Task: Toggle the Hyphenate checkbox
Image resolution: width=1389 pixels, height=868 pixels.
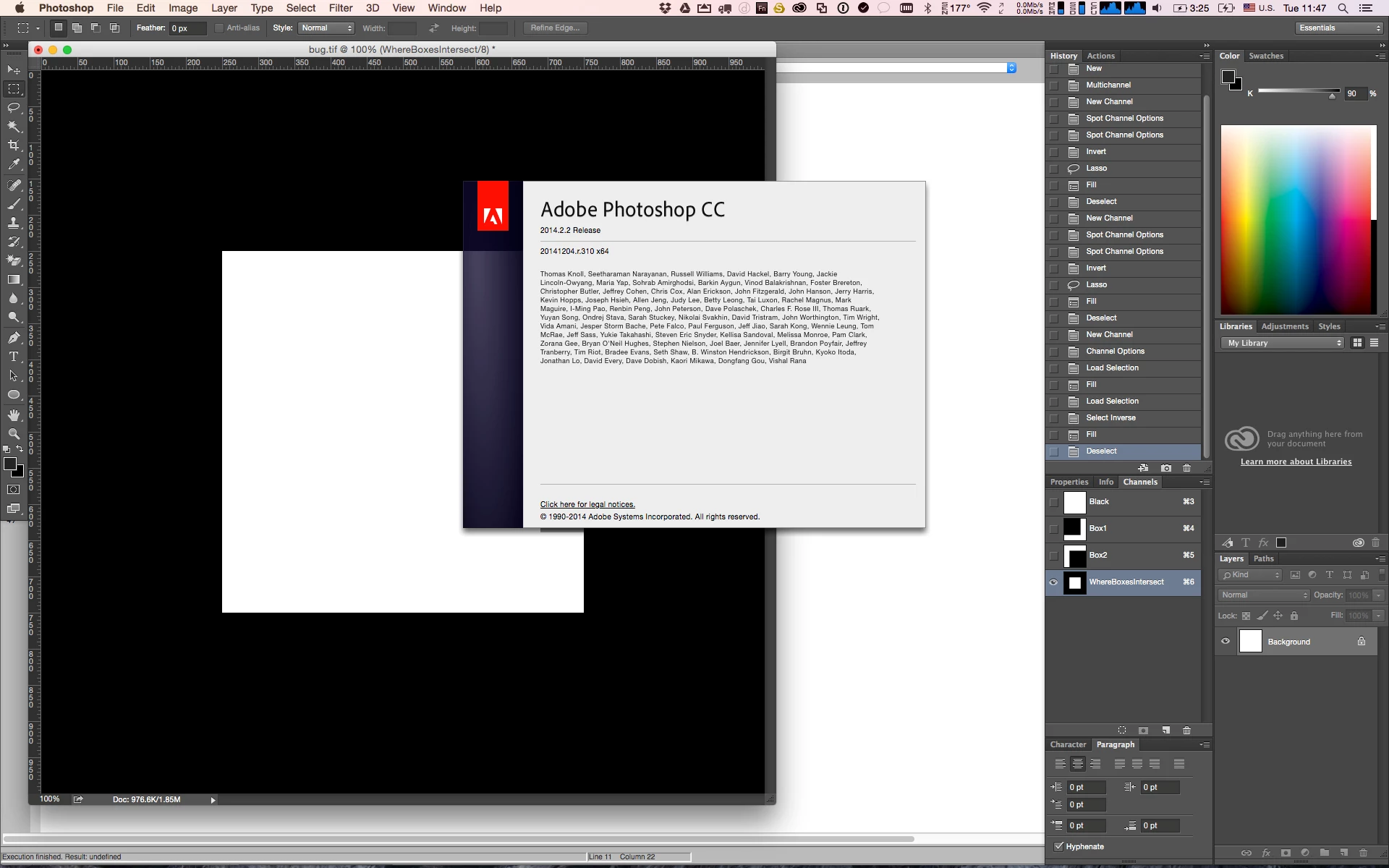Action: (1059, 846)
